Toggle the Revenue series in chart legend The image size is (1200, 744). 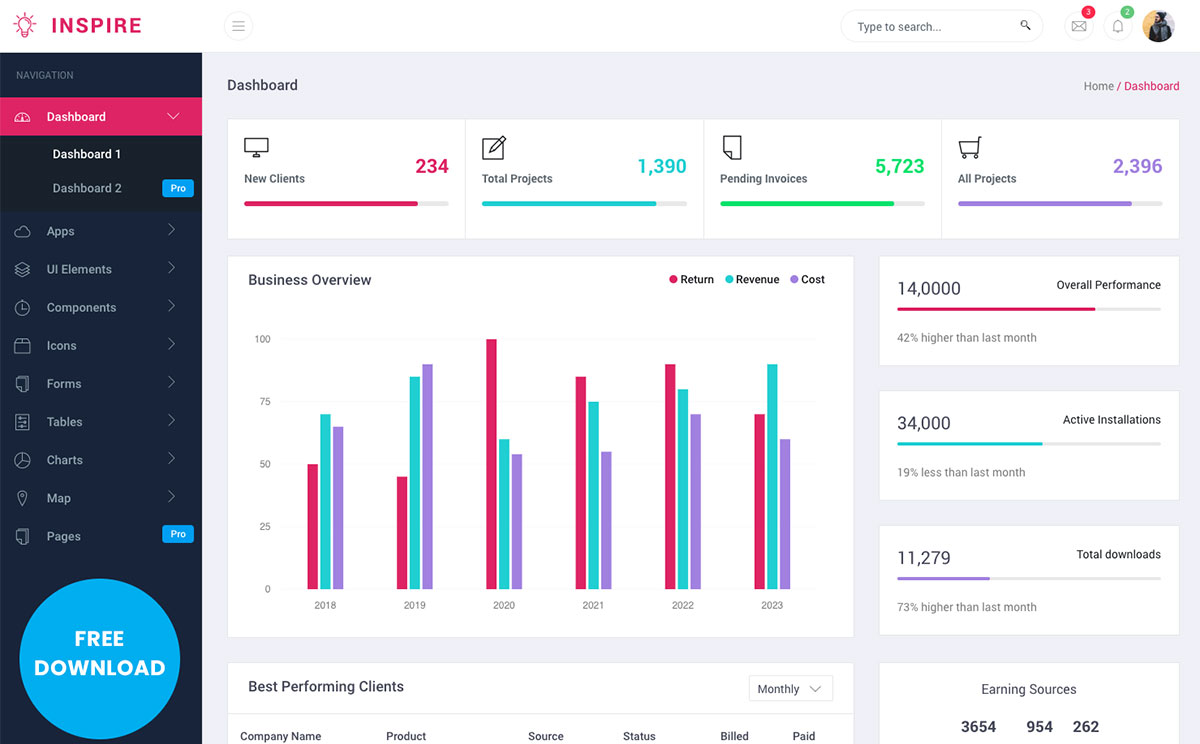(x=751, y=280)
